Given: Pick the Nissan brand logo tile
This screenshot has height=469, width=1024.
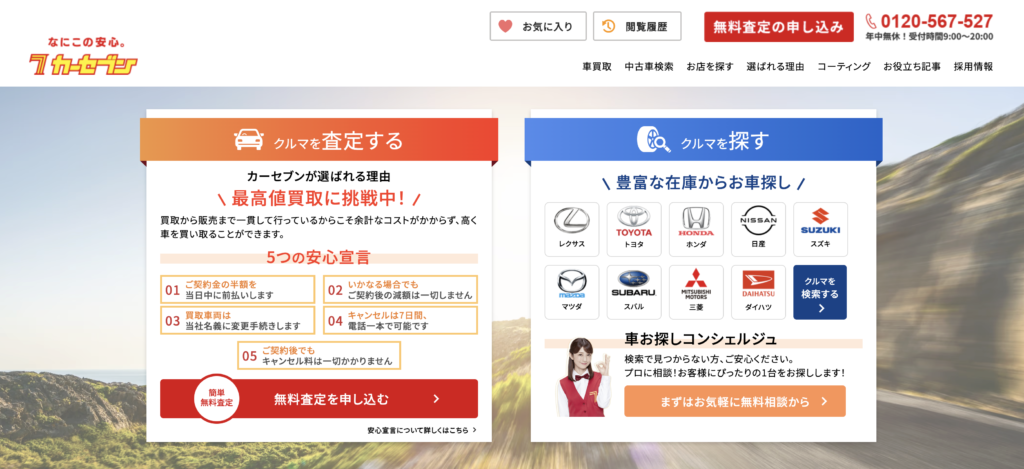Looking at the screenshot, I should (x=758, y=229).
